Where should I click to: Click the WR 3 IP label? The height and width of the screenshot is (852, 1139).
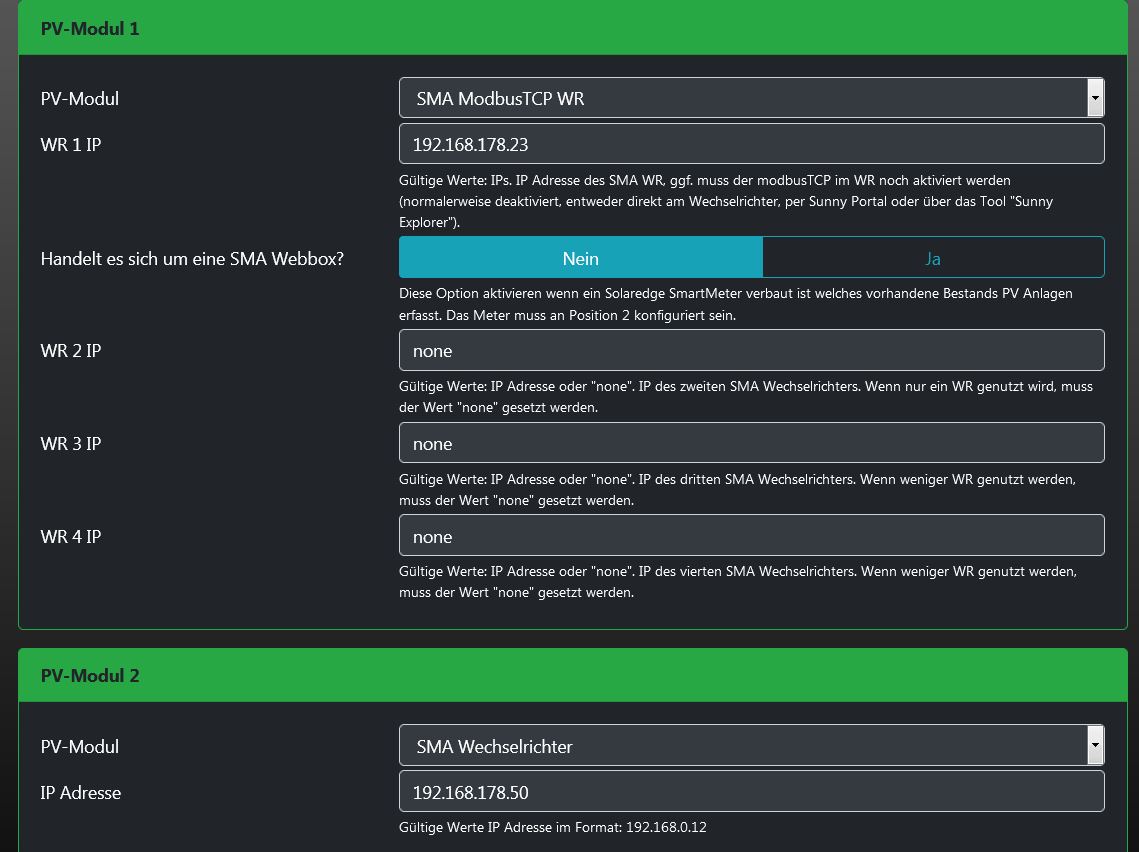click(71, 444)
